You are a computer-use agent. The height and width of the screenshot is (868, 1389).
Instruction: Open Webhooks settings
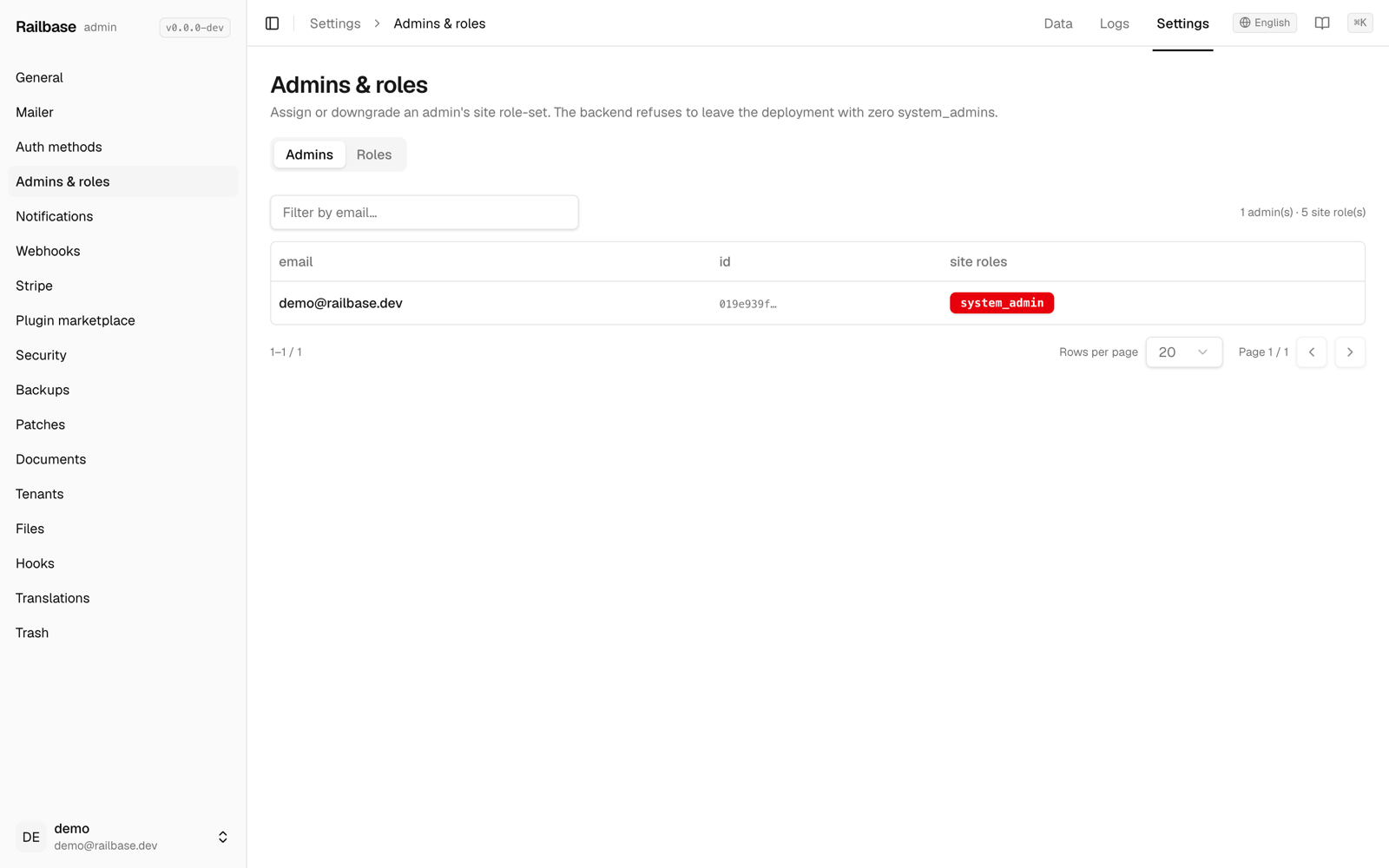pyautogui.click(x=122, y=251)
